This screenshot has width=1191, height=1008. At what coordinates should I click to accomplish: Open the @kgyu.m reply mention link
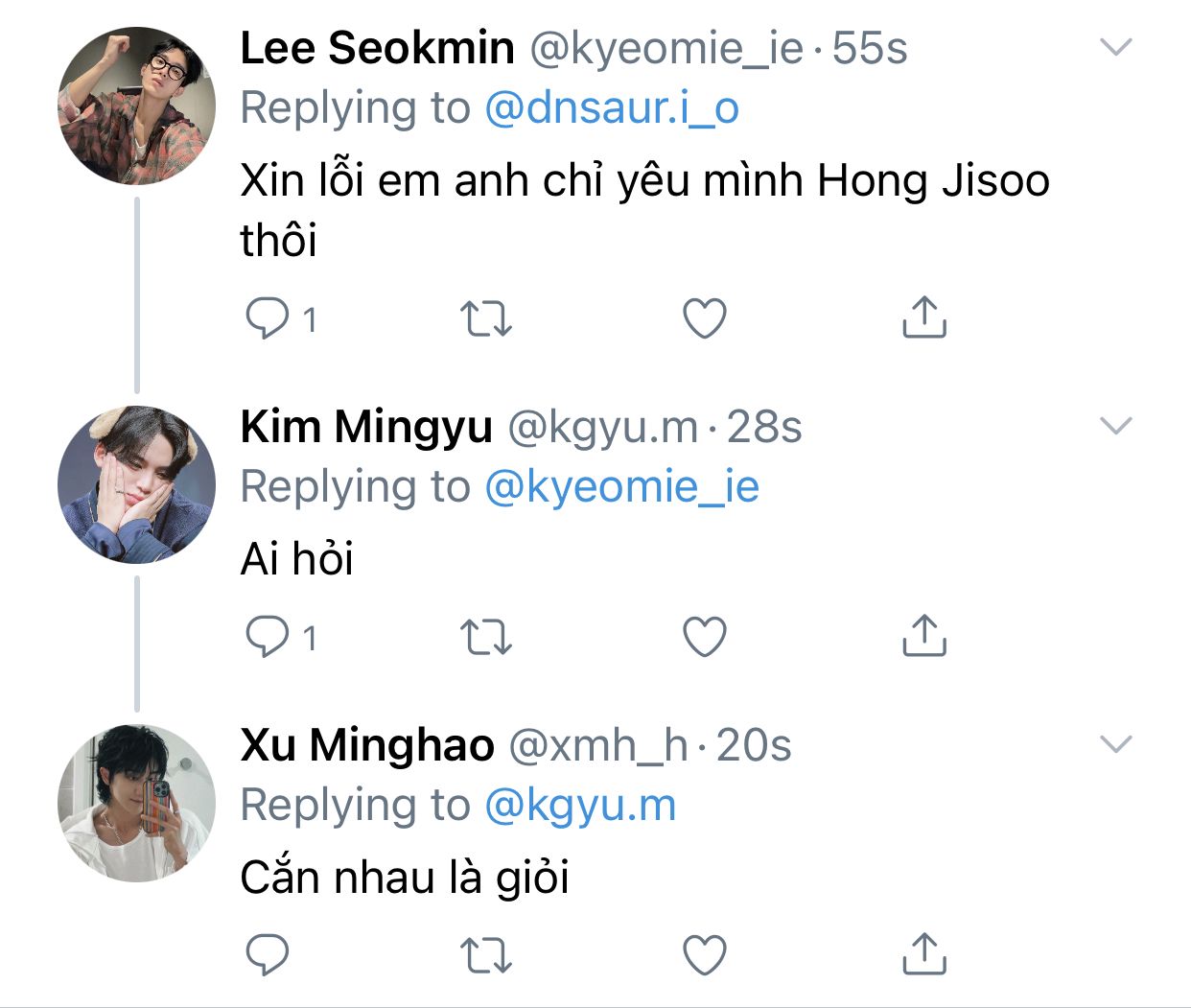[x=580, y=806]
